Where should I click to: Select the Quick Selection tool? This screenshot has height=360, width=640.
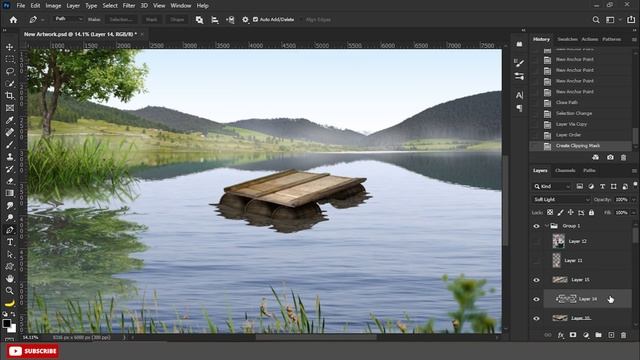click(x=9, y=84)
